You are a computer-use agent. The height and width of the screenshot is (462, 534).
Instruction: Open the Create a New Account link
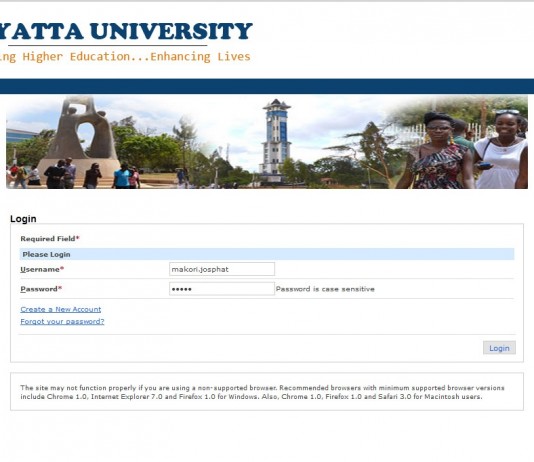[61, 309]
